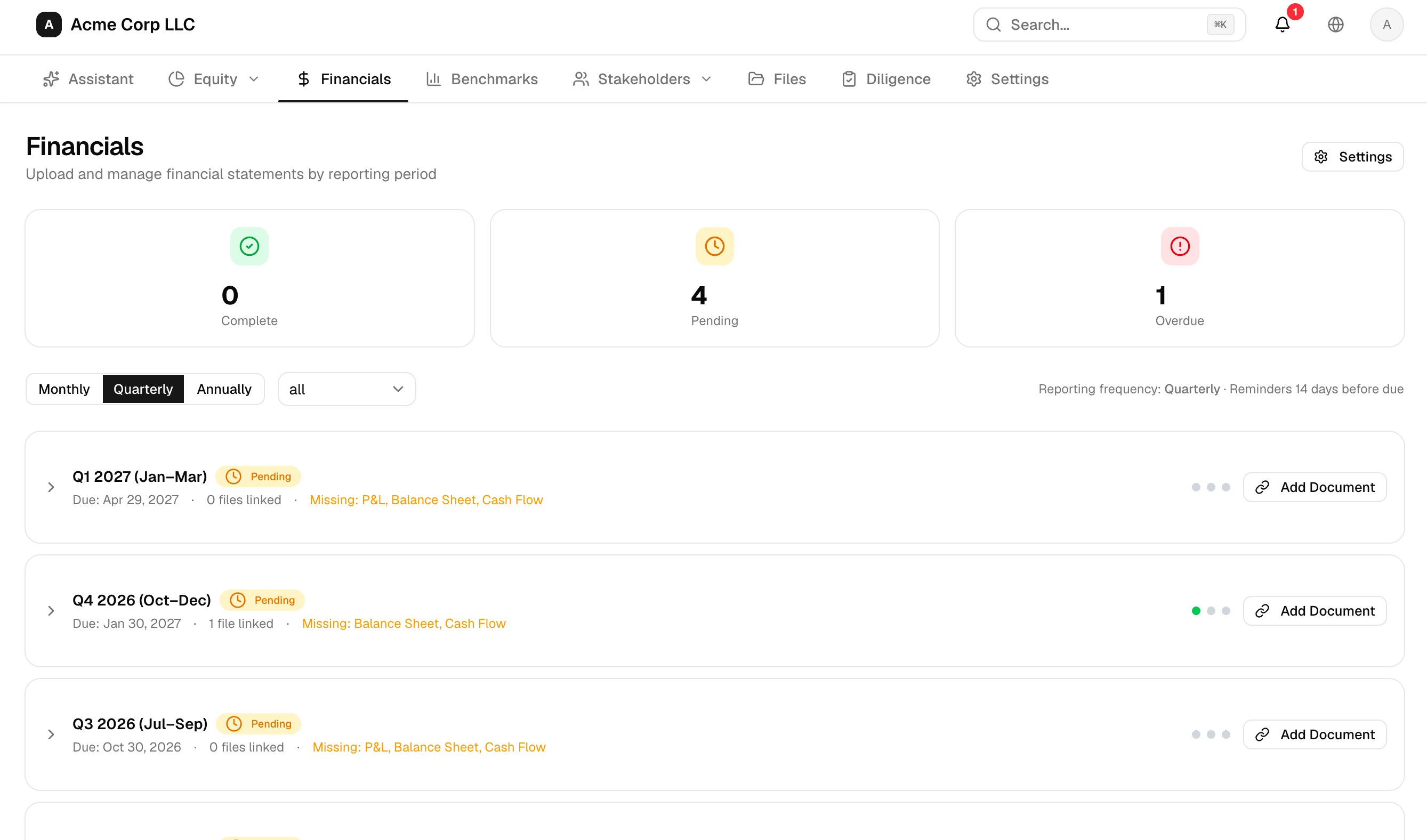Click the clock icon in Q4 2026 Pending badge
Image resolution: width=1427 pixels, height=840 pixels.
(x=237, y=600)
